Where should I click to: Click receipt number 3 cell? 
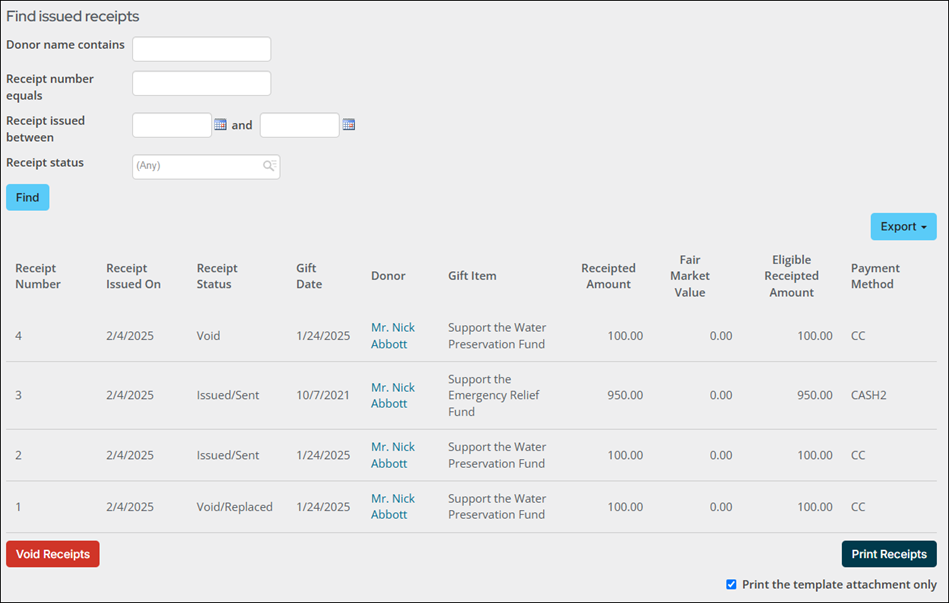click(18, 395)
